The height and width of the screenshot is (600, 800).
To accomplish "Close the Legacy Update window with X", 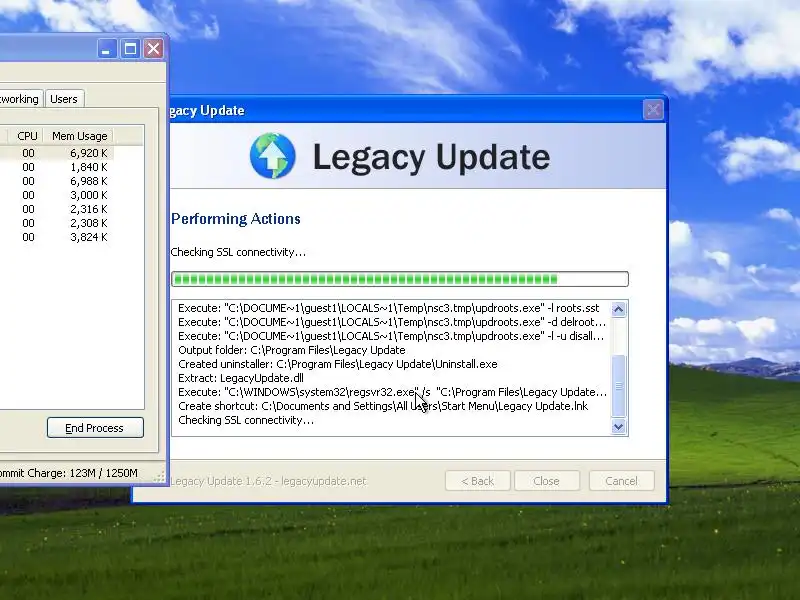I will (653, 110).
